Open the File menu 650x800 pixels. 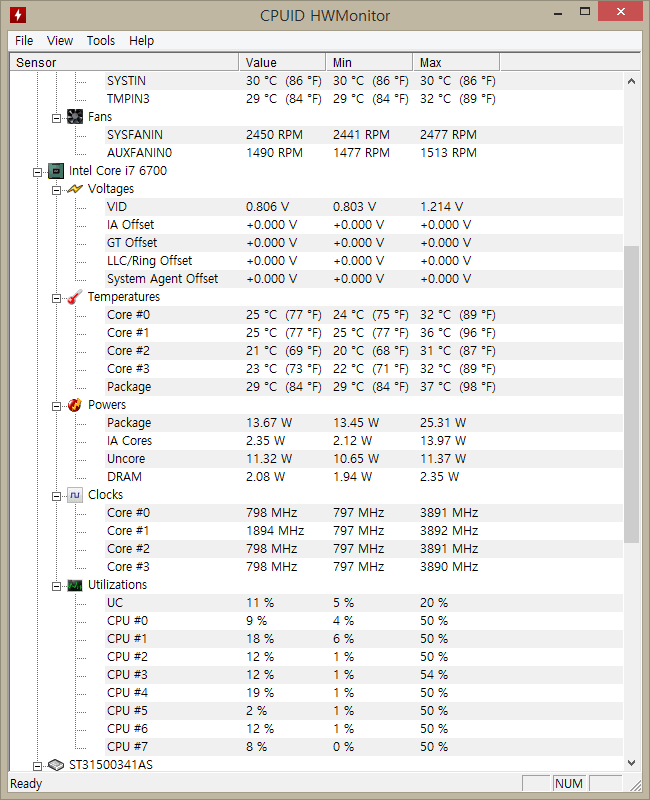point(24,41)
